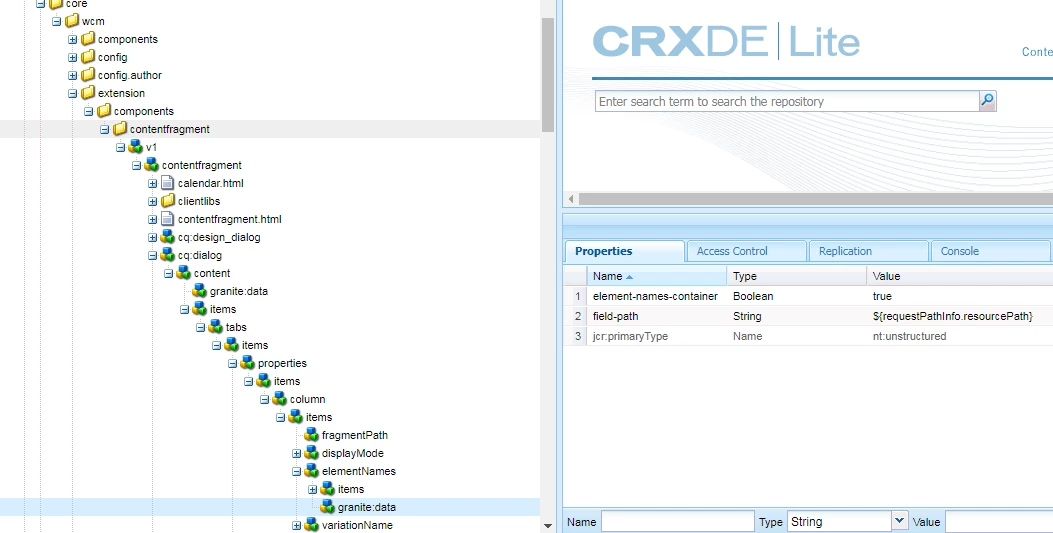Expand the displayMode node
Viewport: 1053px width, 533px height.
click(x=296, y=454)
